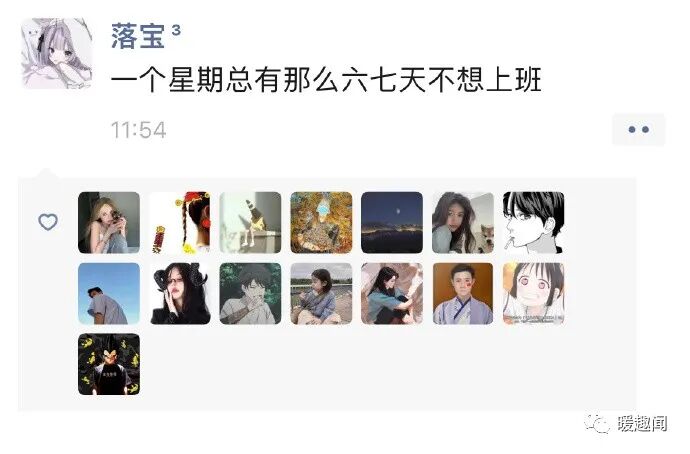Open the Vegeta dark anime avatar
Screen dimensions: 690x454
(109, 364)
